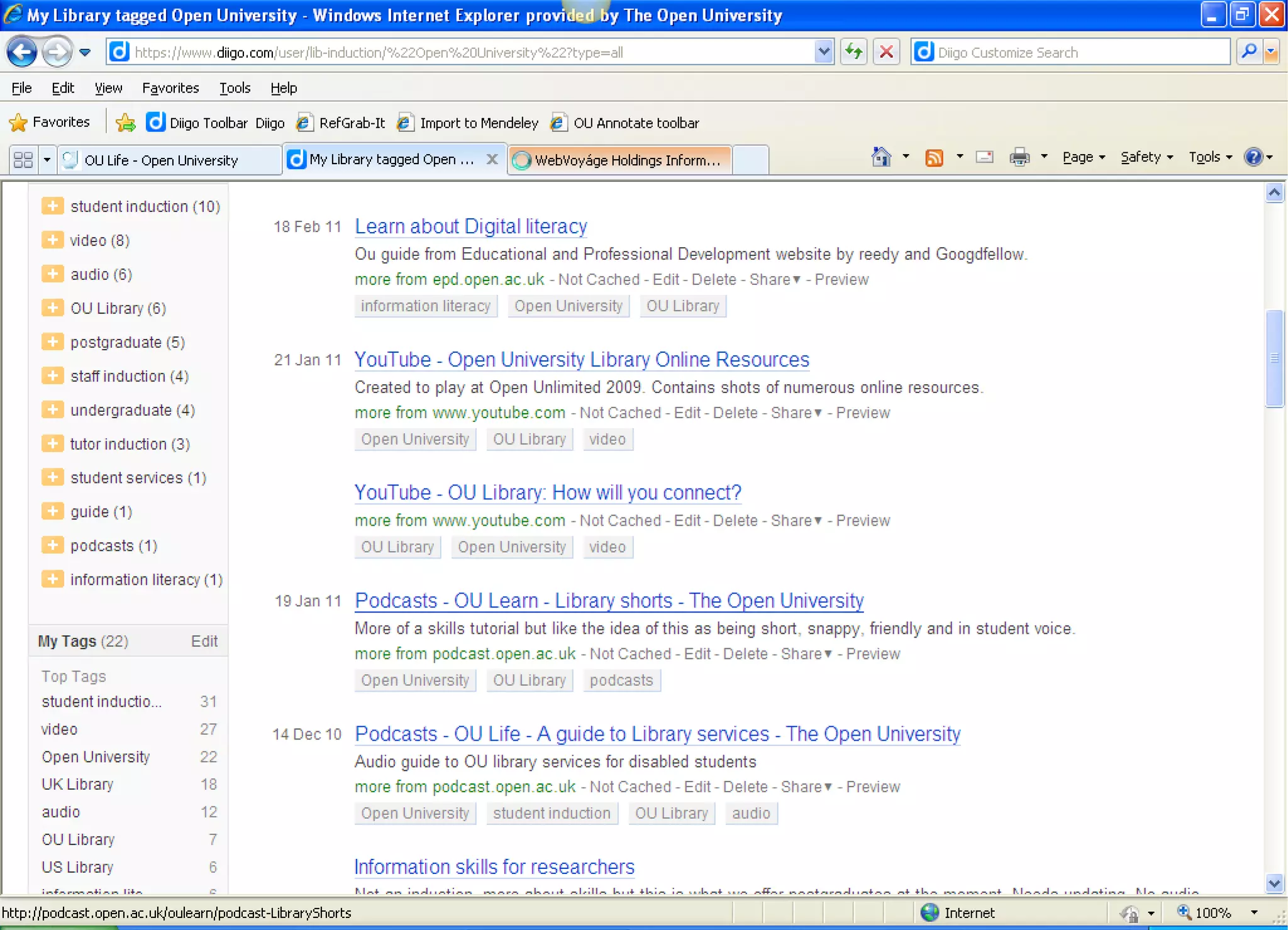The width and height of the screenshot is (1288, 930).
Task: Click the search magnifier icon
Action: tap(1248, 52)
